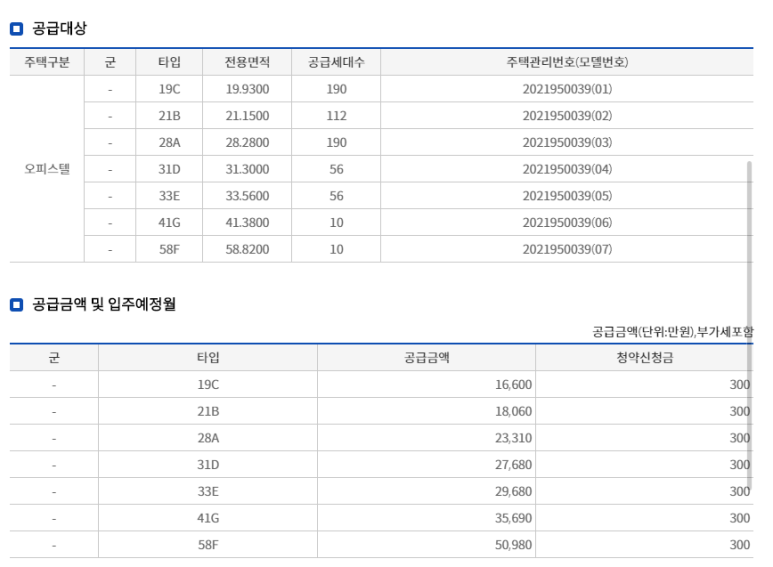Click the area value 21.1500
This screenshot has height=567, width=773.
(x=247, y=116)
